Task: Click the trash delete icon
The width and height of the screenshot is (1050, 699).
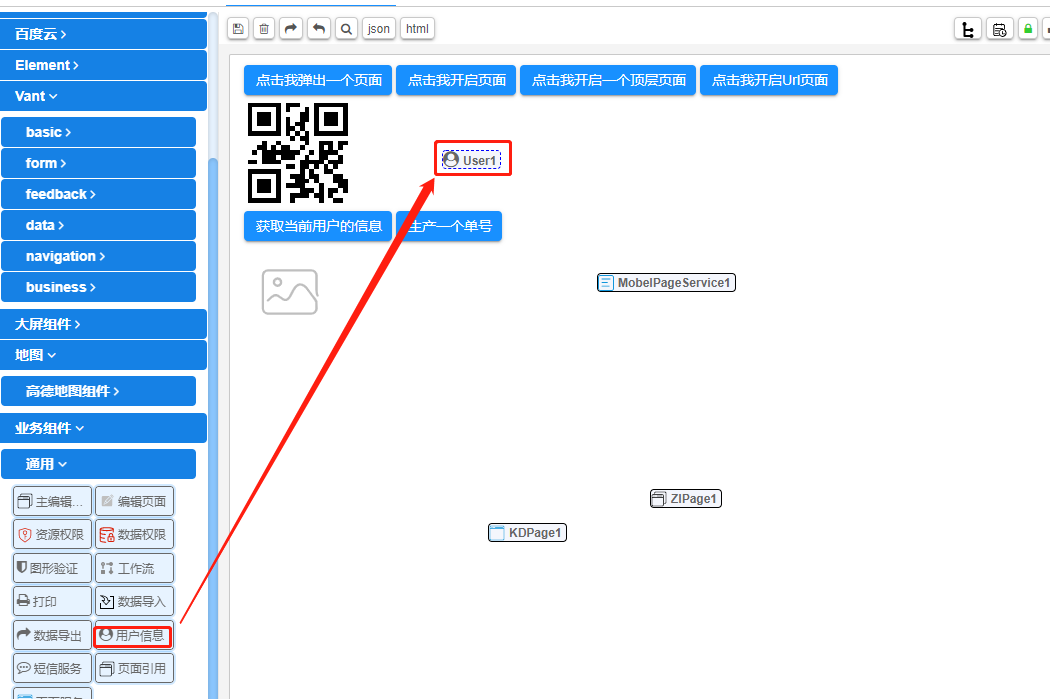Action: click(x=264, y=29)
